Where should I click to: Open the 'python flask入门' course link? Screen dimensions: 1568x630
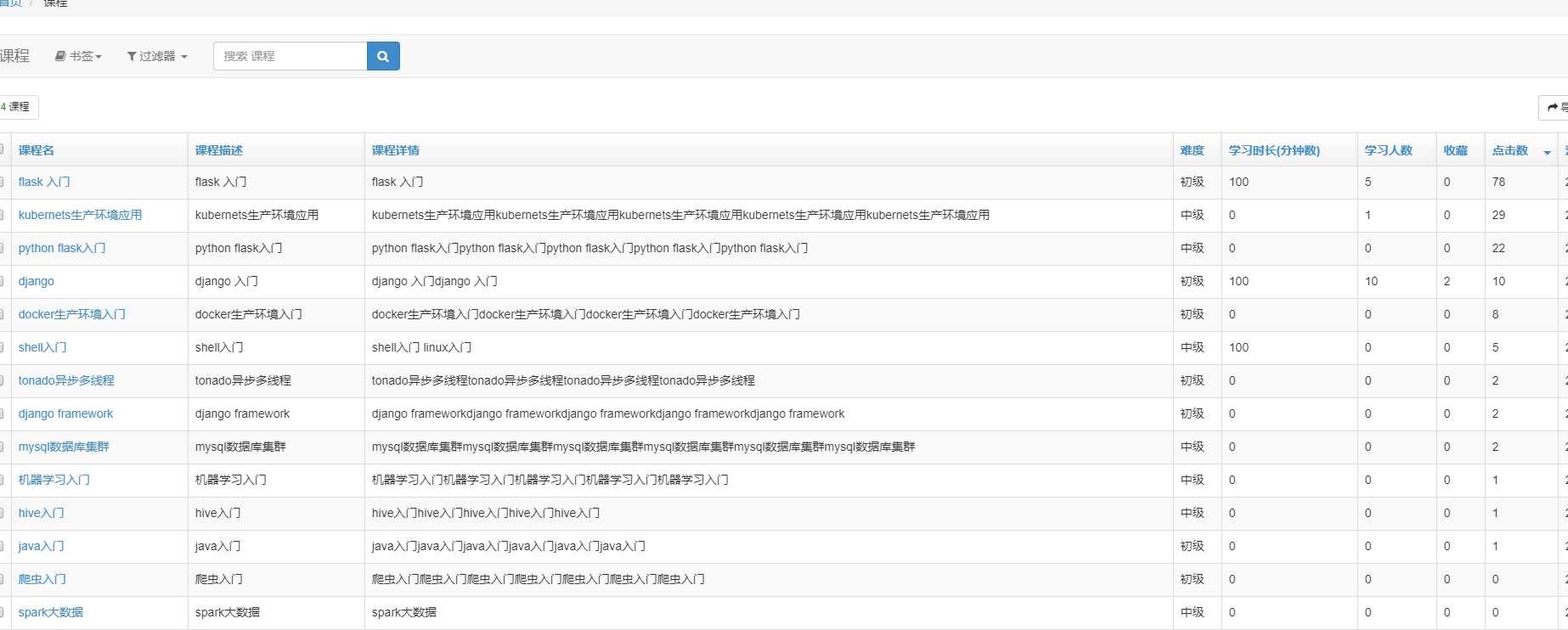point(62,248)
